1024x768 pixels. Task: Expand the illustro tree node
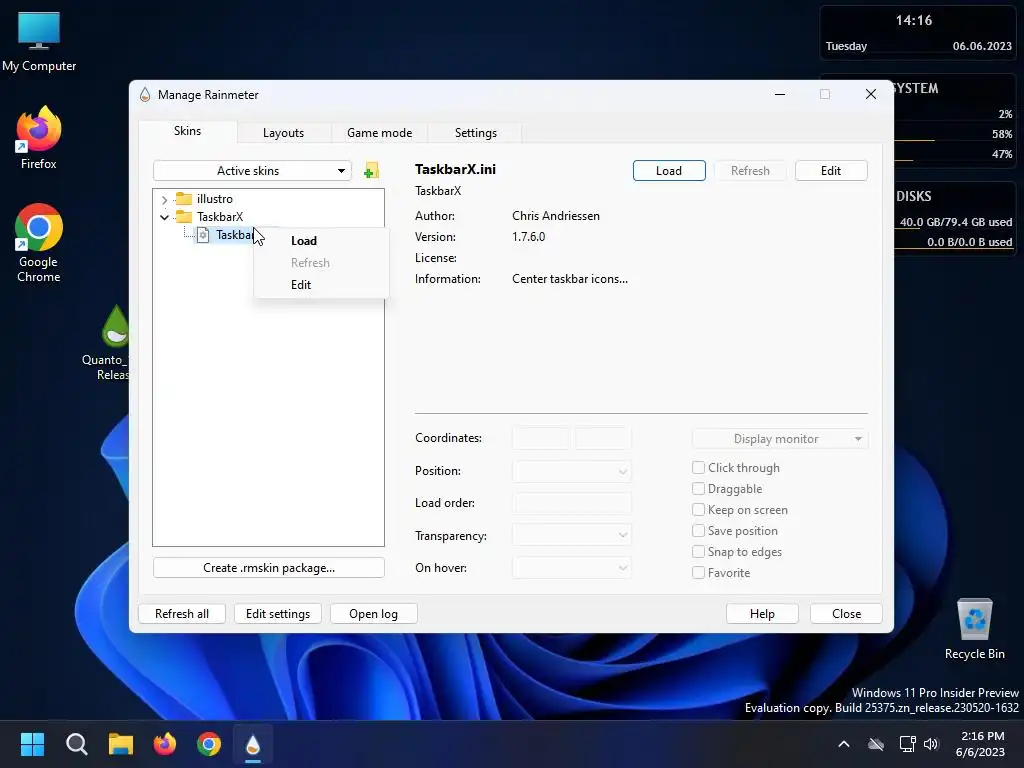point(165,199)
